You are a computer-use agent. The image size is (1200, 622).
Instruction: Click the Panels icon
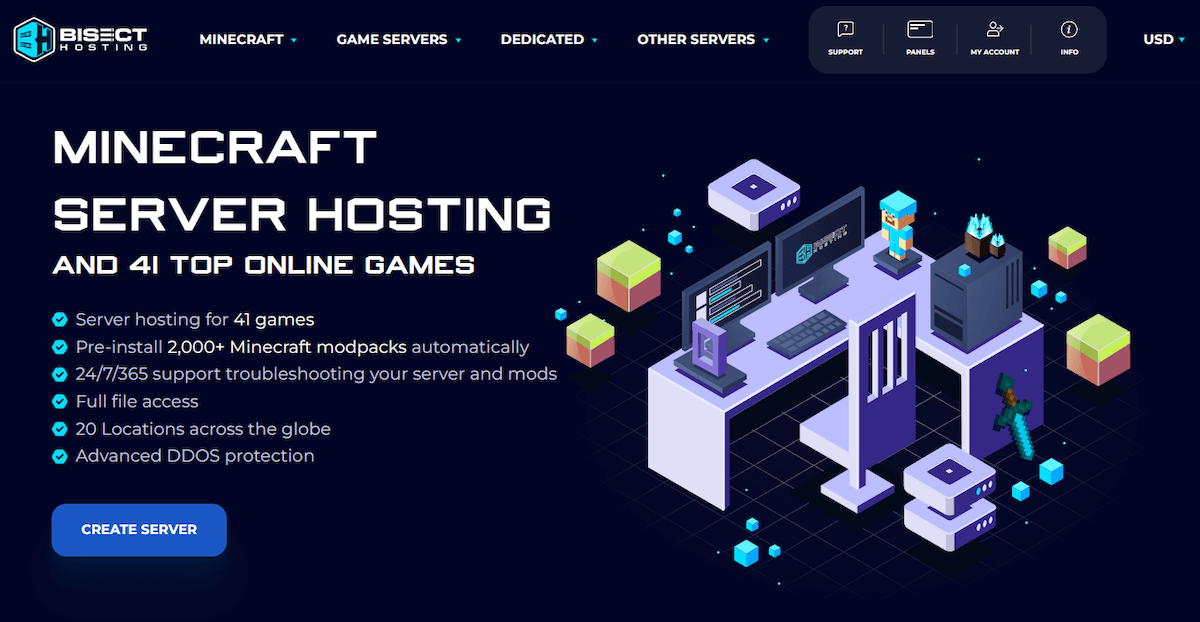pyautogui.click(x=920, y=30)
